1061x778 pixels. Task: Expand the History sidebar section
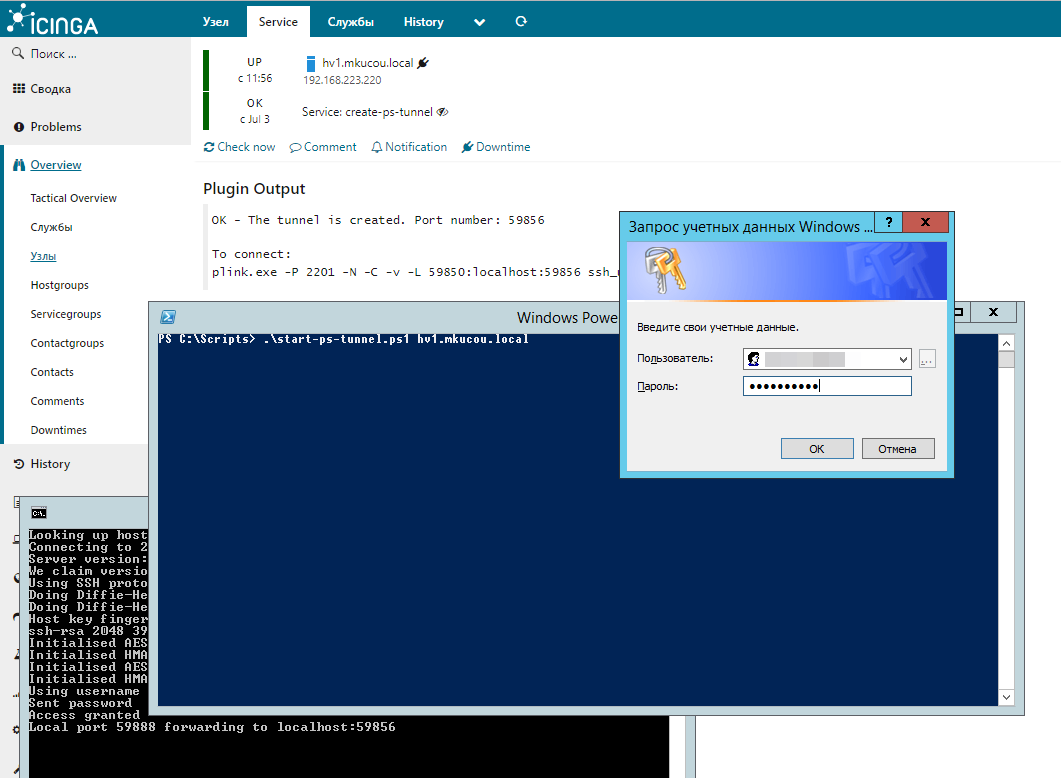[50, 464]
